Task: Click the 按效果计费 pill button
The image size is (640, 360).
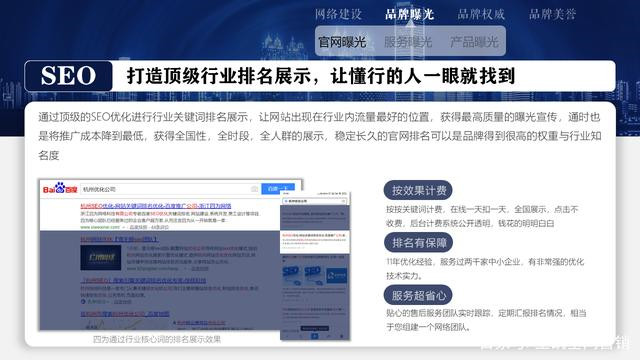Action: tap(418, 190)
